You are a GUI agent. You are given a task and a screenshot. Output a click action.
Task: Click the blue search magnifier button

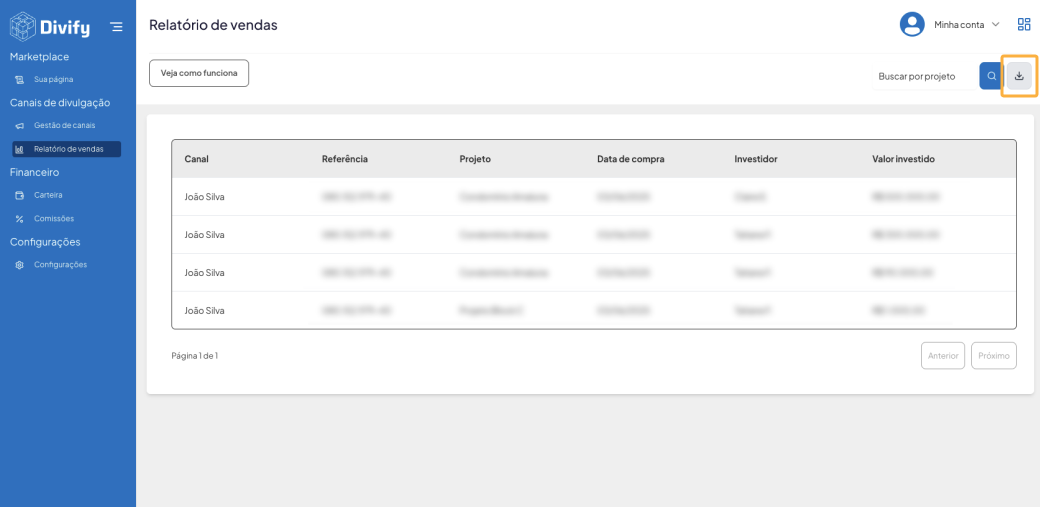tap(991, 76)
